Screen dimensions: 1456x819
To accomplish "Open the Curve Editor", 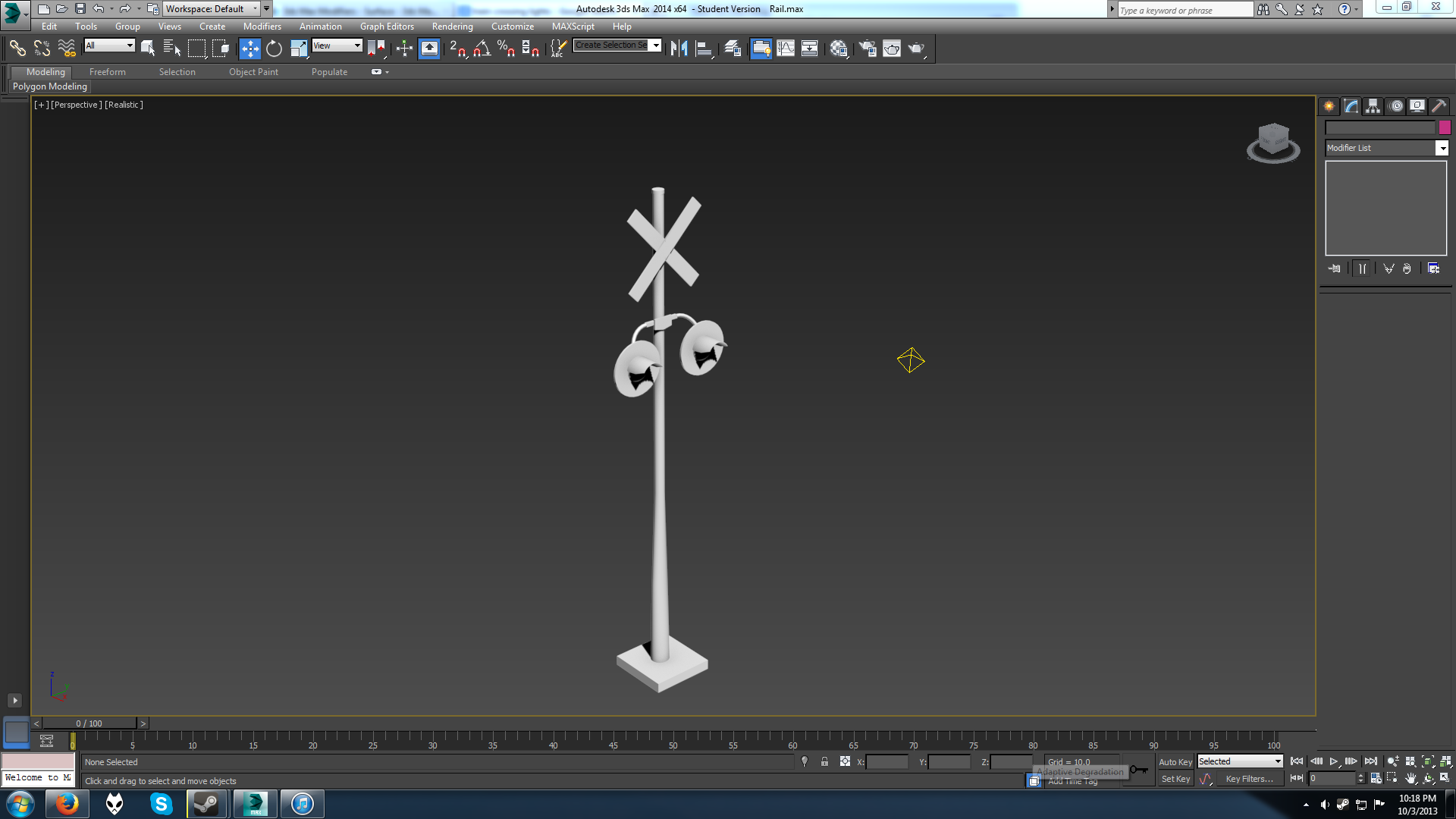I will 786,49.
